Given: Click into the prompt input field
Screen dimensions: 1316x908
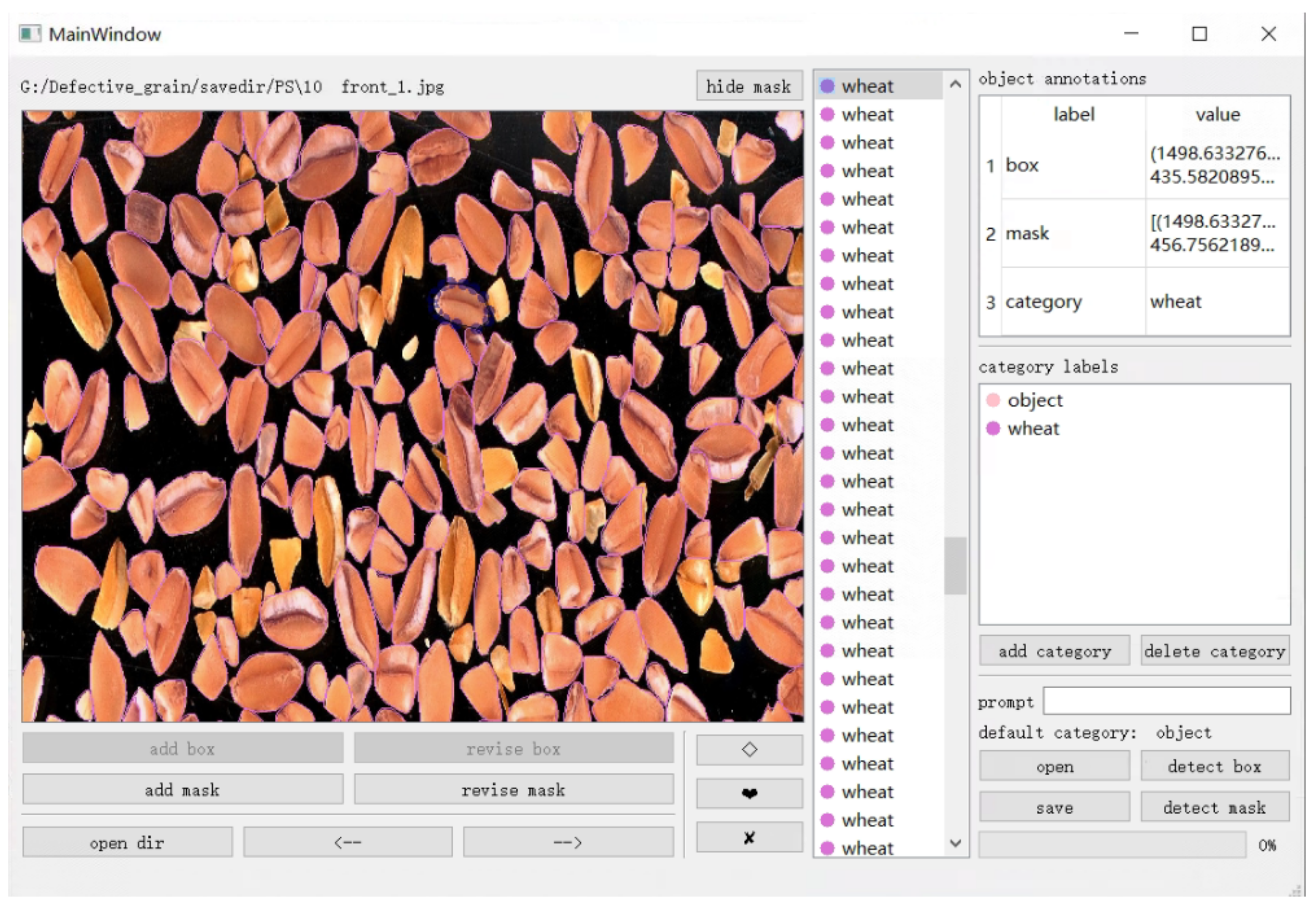Looking at the screenshot, I should point(1167,701).
